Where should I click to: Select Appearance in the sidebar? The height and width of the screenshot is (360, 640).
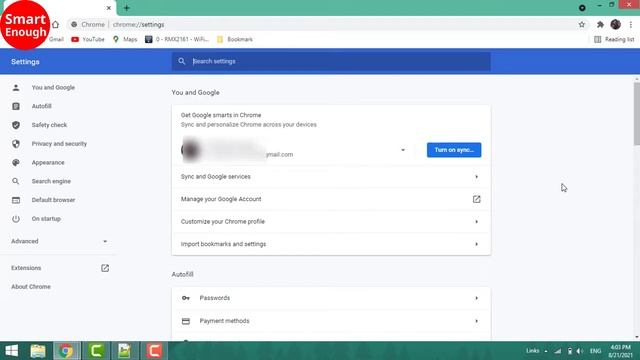tap(48, 162)
